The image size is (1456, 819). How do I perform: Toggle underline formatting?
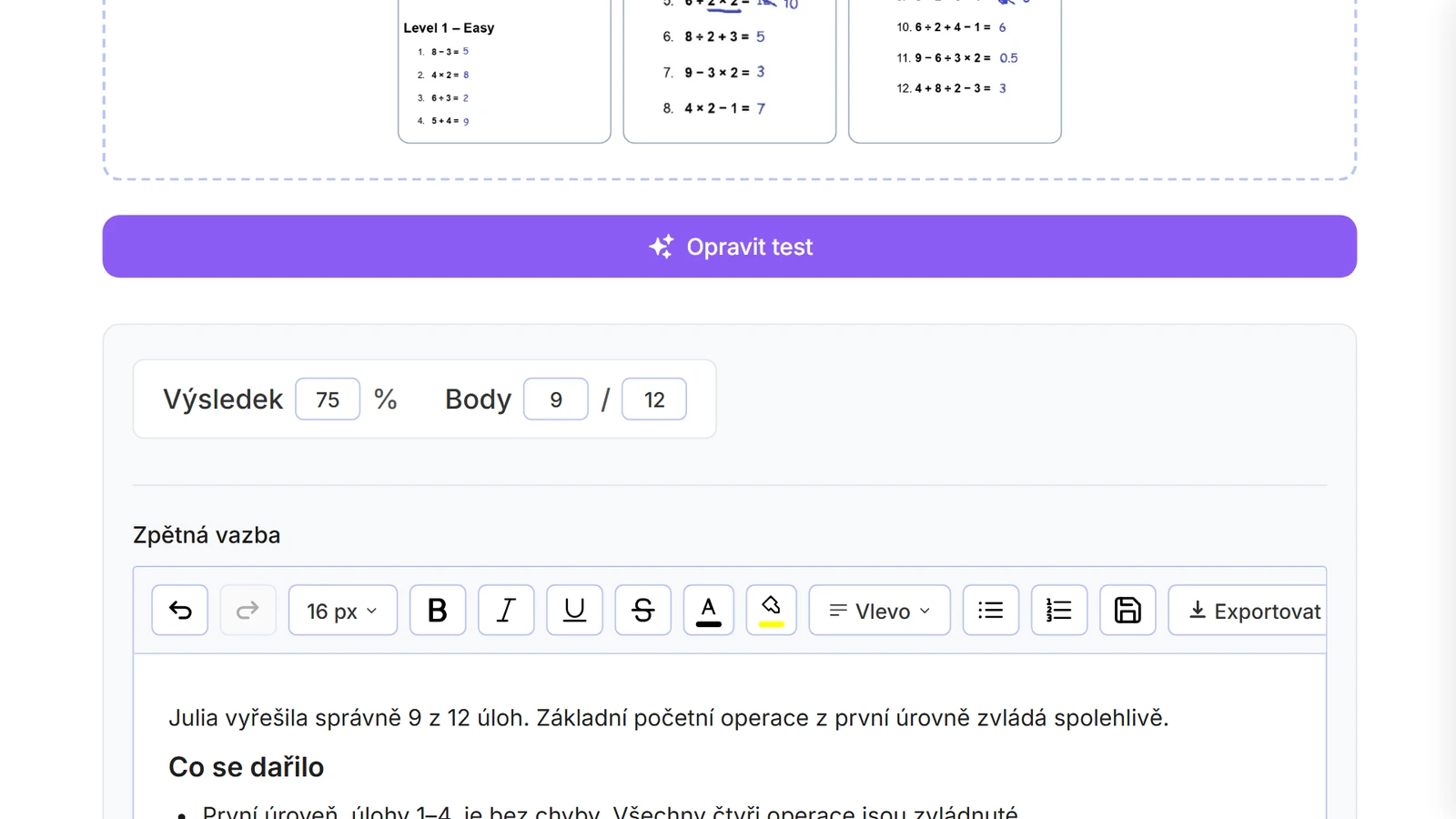point(574,610)
